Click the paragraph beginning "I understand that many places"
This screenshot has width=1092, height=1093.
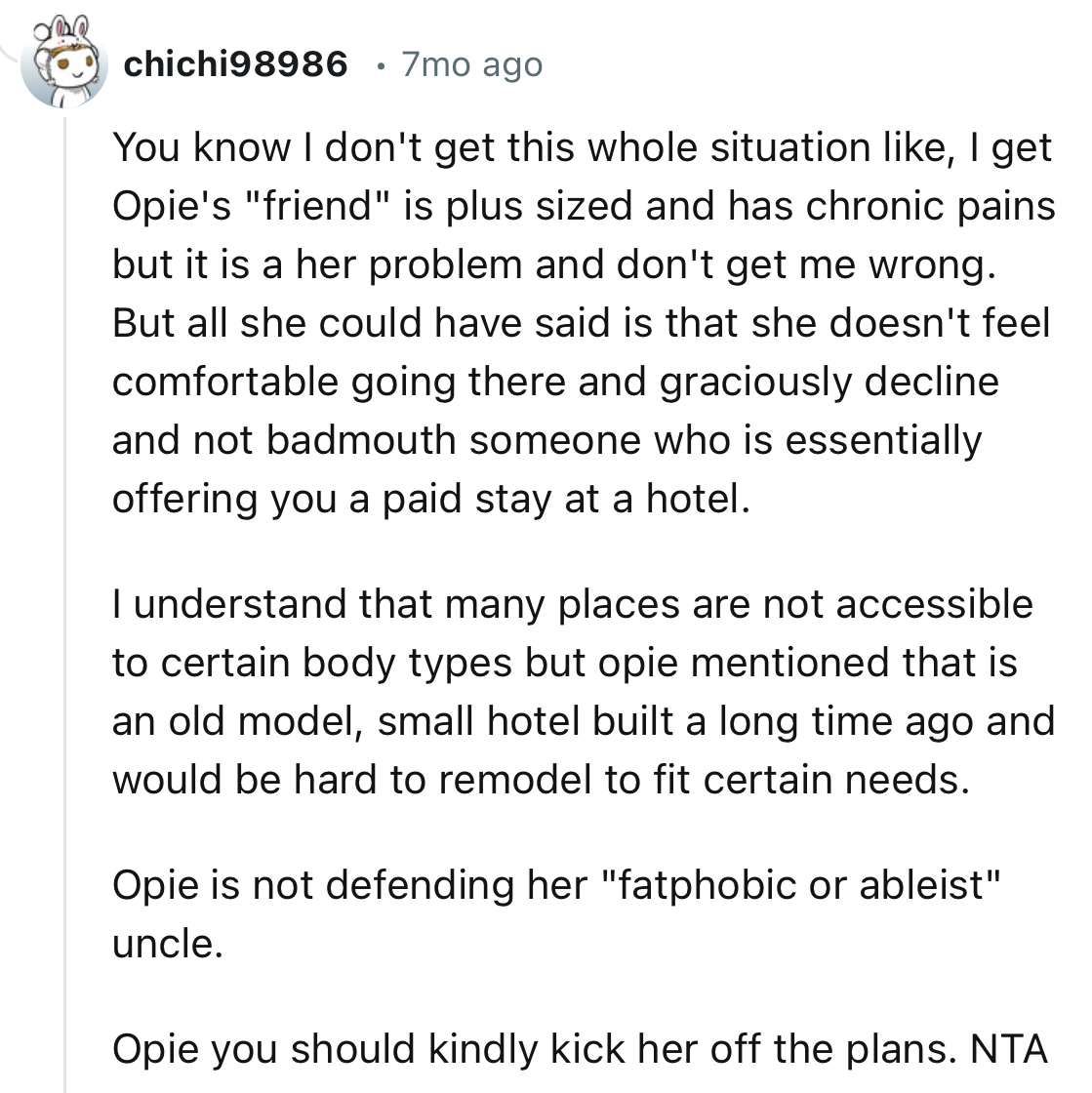(583, 692)
